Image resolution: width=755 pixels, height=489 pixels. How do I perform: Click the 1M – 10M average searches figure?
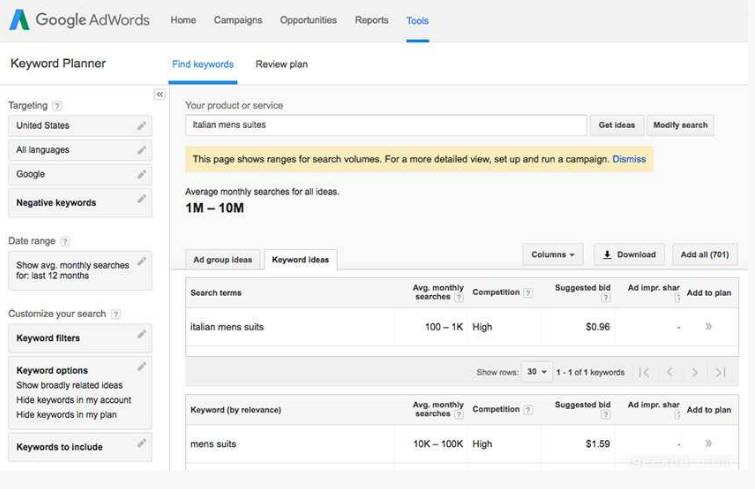tap(214, 208)
